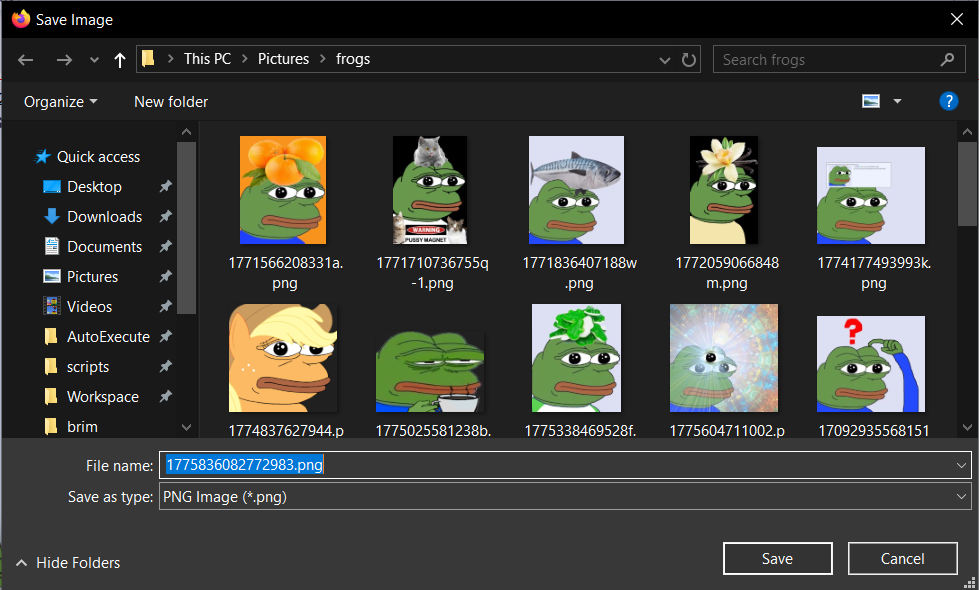The height and width of the screenshot is (590, 979).
Task: Click file list scroll up arrow
Action: (967, 132)
